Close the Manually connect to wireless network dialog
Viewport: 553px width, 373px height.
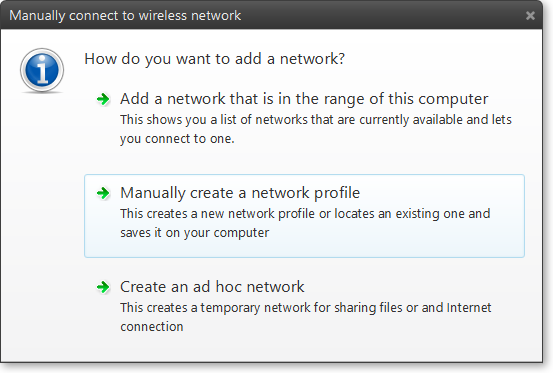tap(530, 16)
